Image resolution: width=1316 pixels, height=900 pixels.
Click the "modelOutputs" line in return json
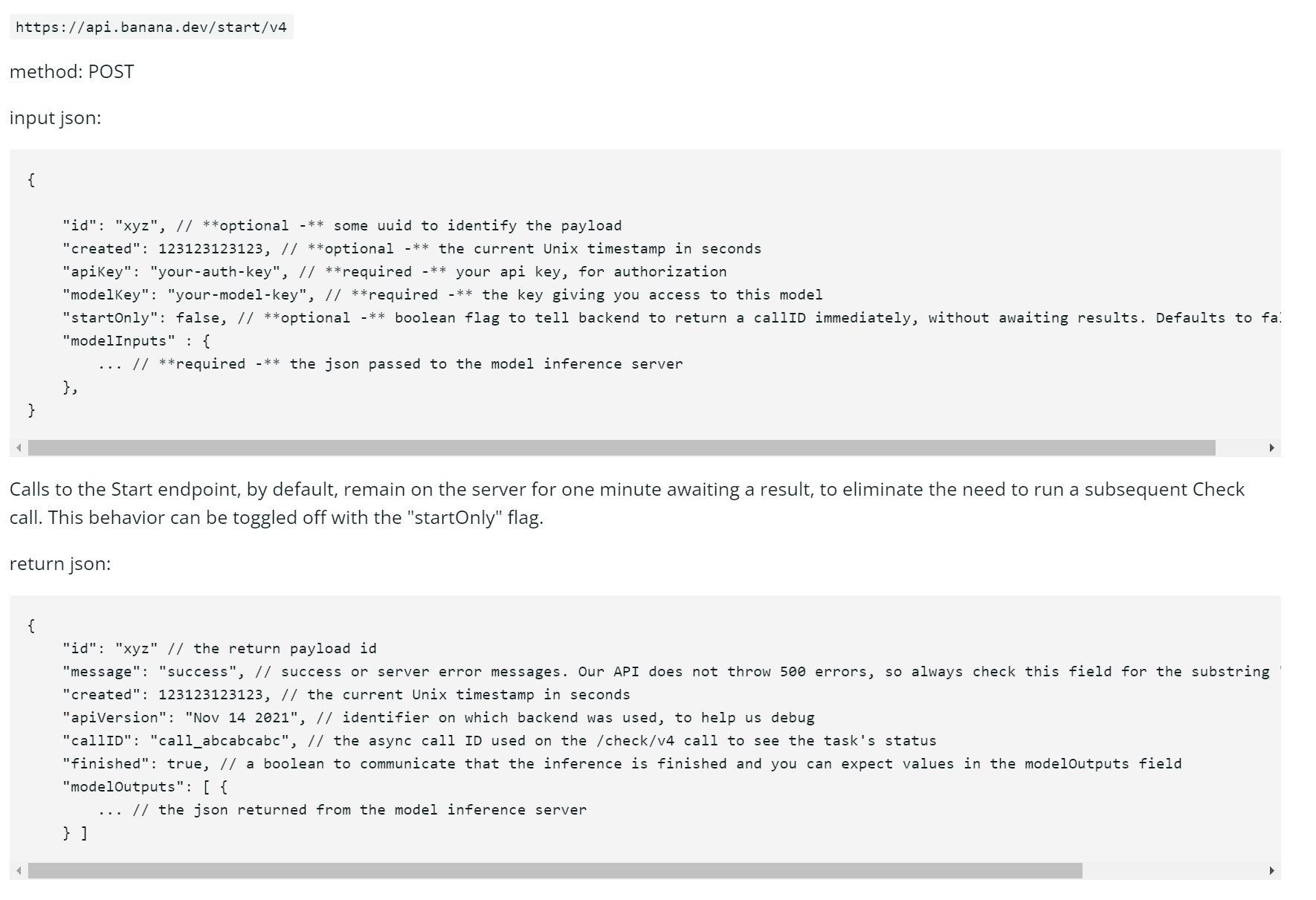click(145, 786)
